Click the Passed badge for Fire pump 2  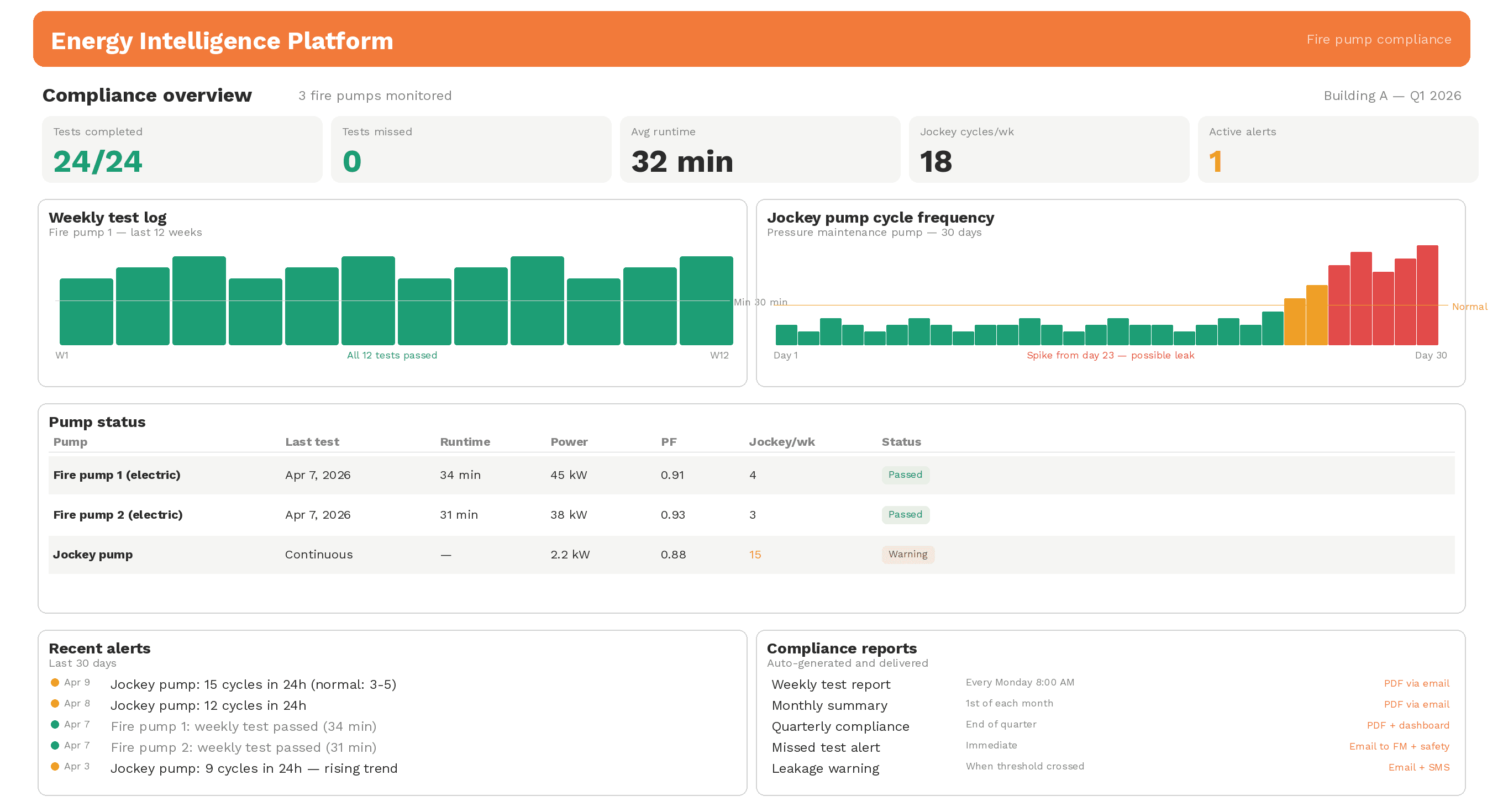(906, 514)
